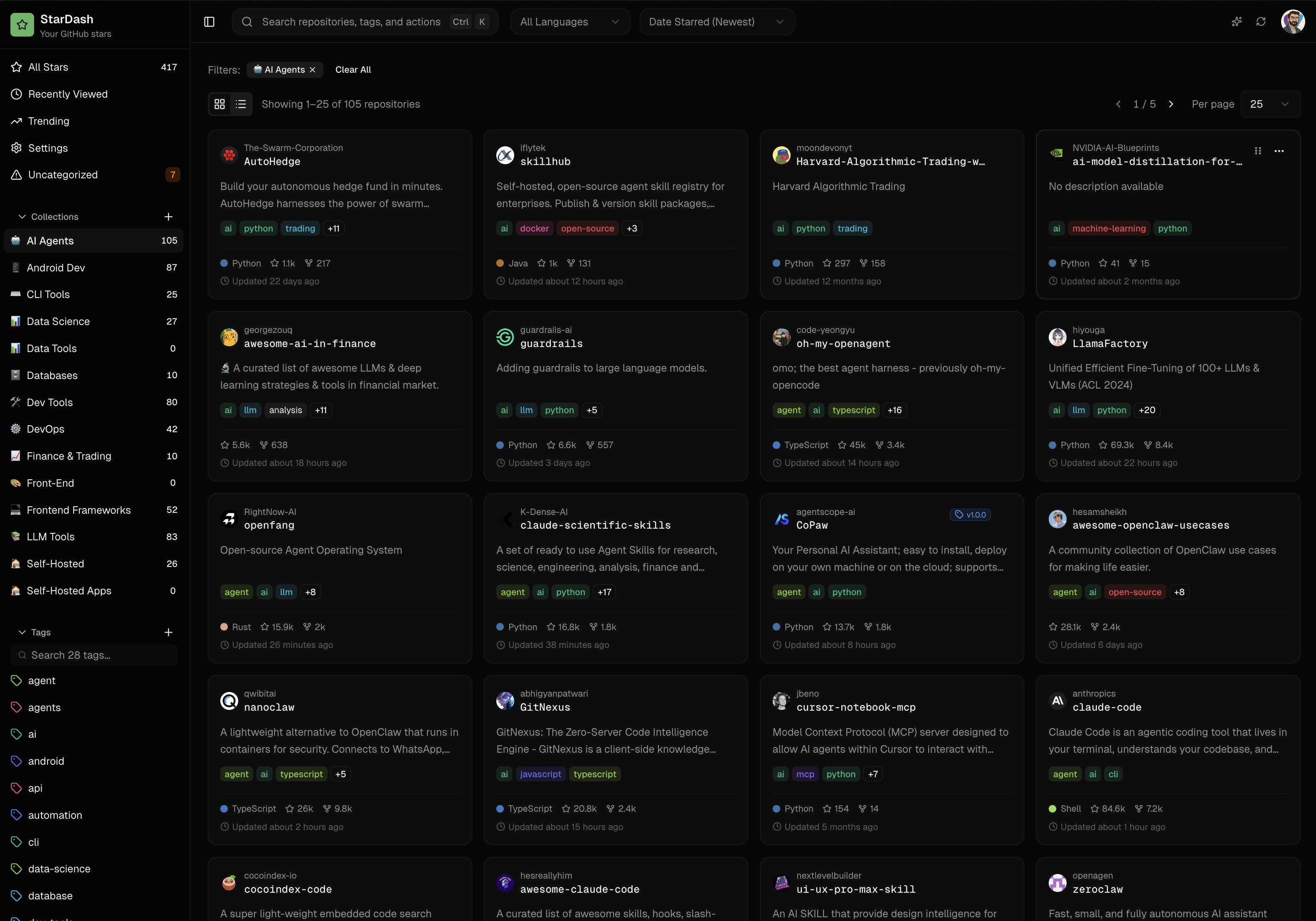Expand the +20 tags on LlamaFactory card
The height and width of the screenshot is (921, 1316).
point(1147,410)
